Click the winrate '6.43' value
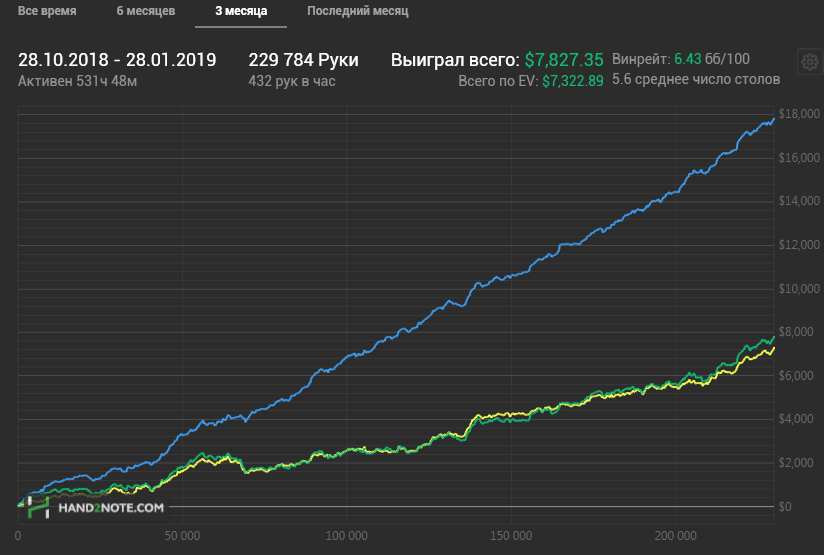 [x=687, y=59]
